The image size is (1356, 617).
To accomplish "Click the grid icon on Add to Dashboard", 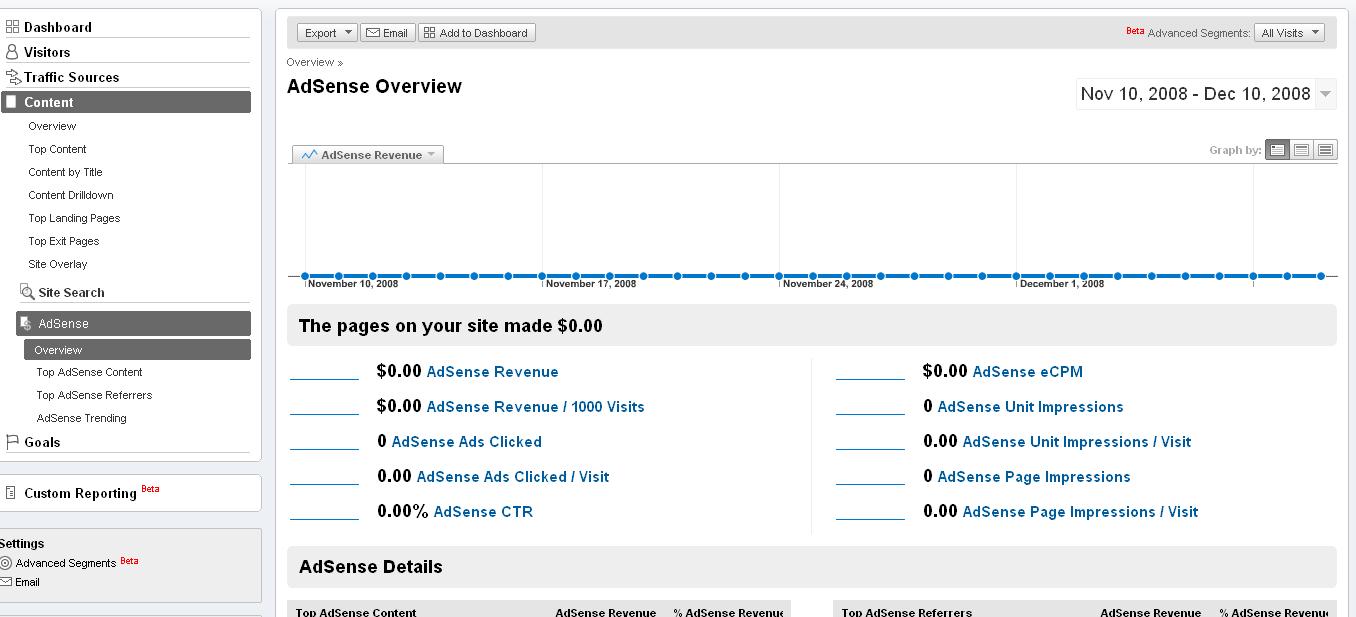I will tap(429, 33).
